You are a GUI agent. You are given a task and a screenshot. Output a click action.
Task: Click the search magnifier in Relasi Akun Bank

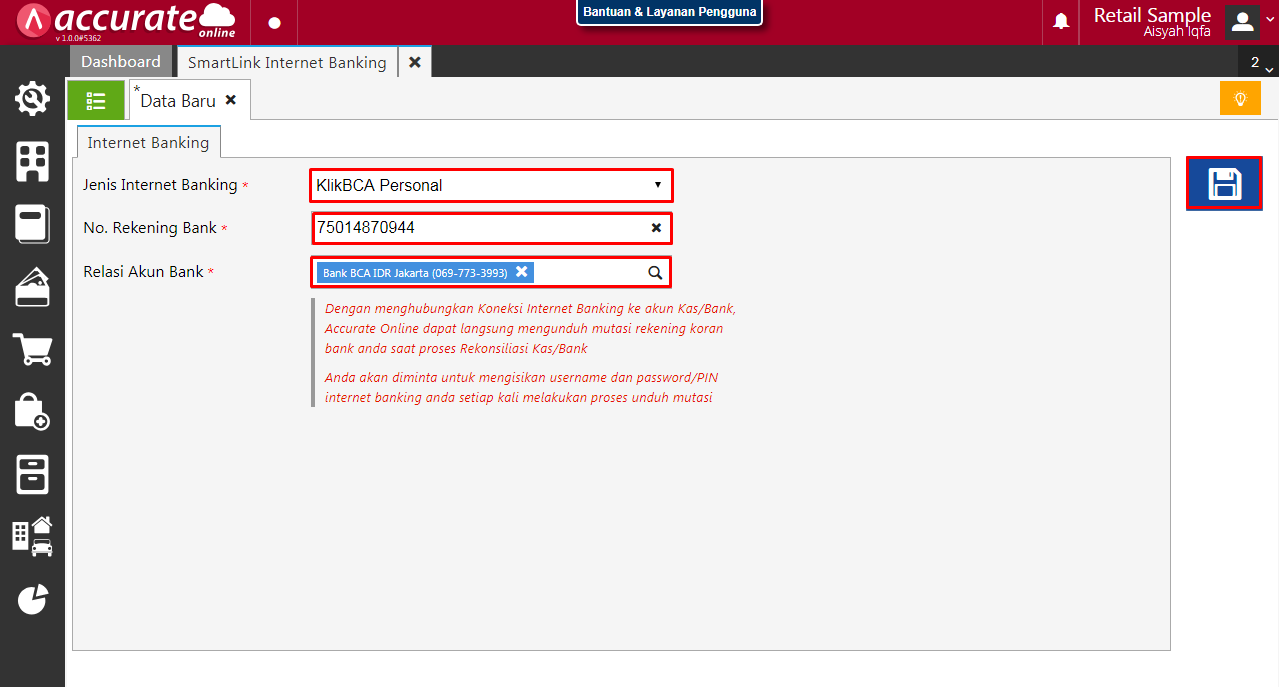point(655,272)
